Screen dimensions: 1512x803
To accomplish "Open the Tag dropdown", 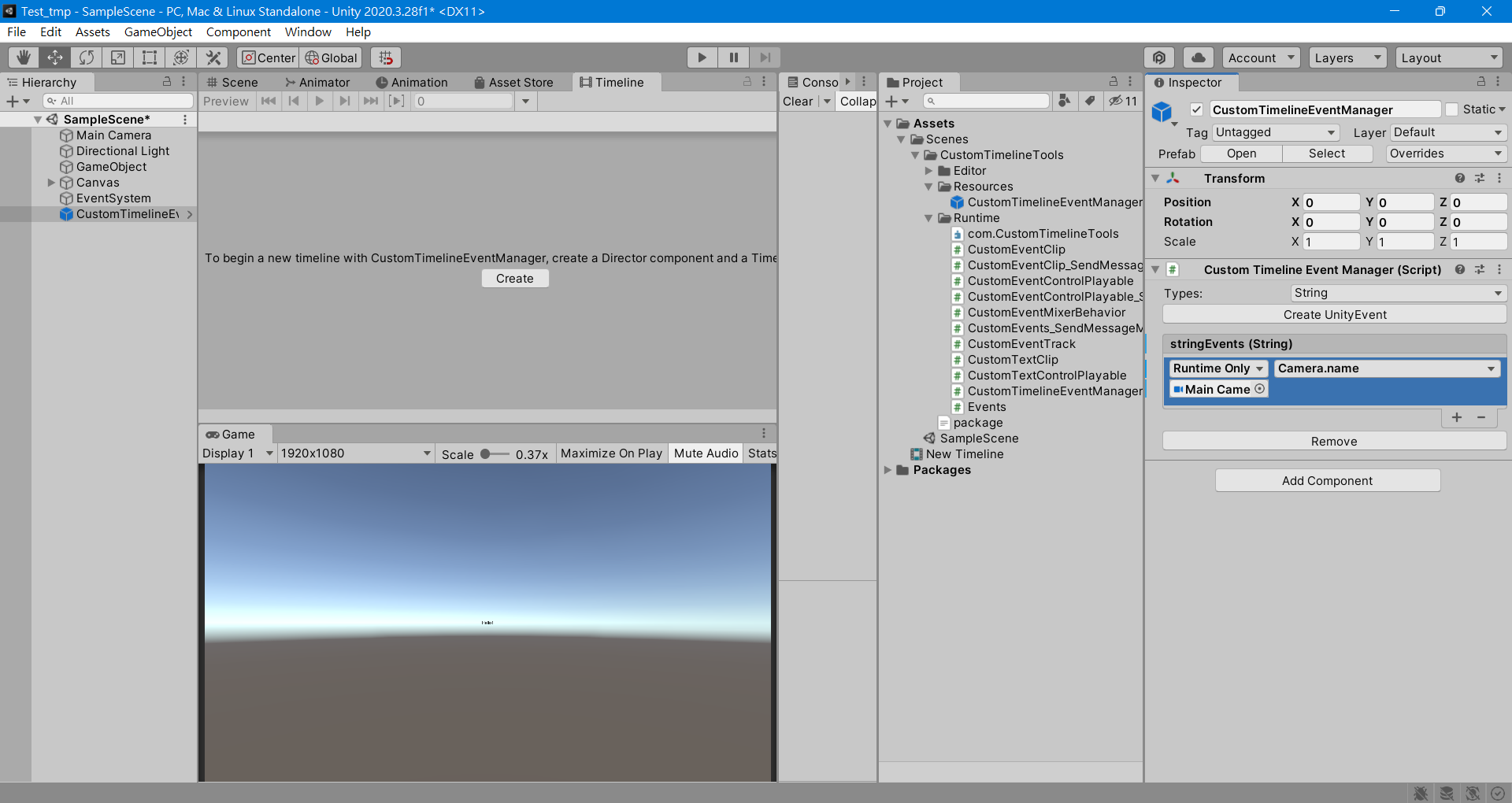I will click(1276, 132).
